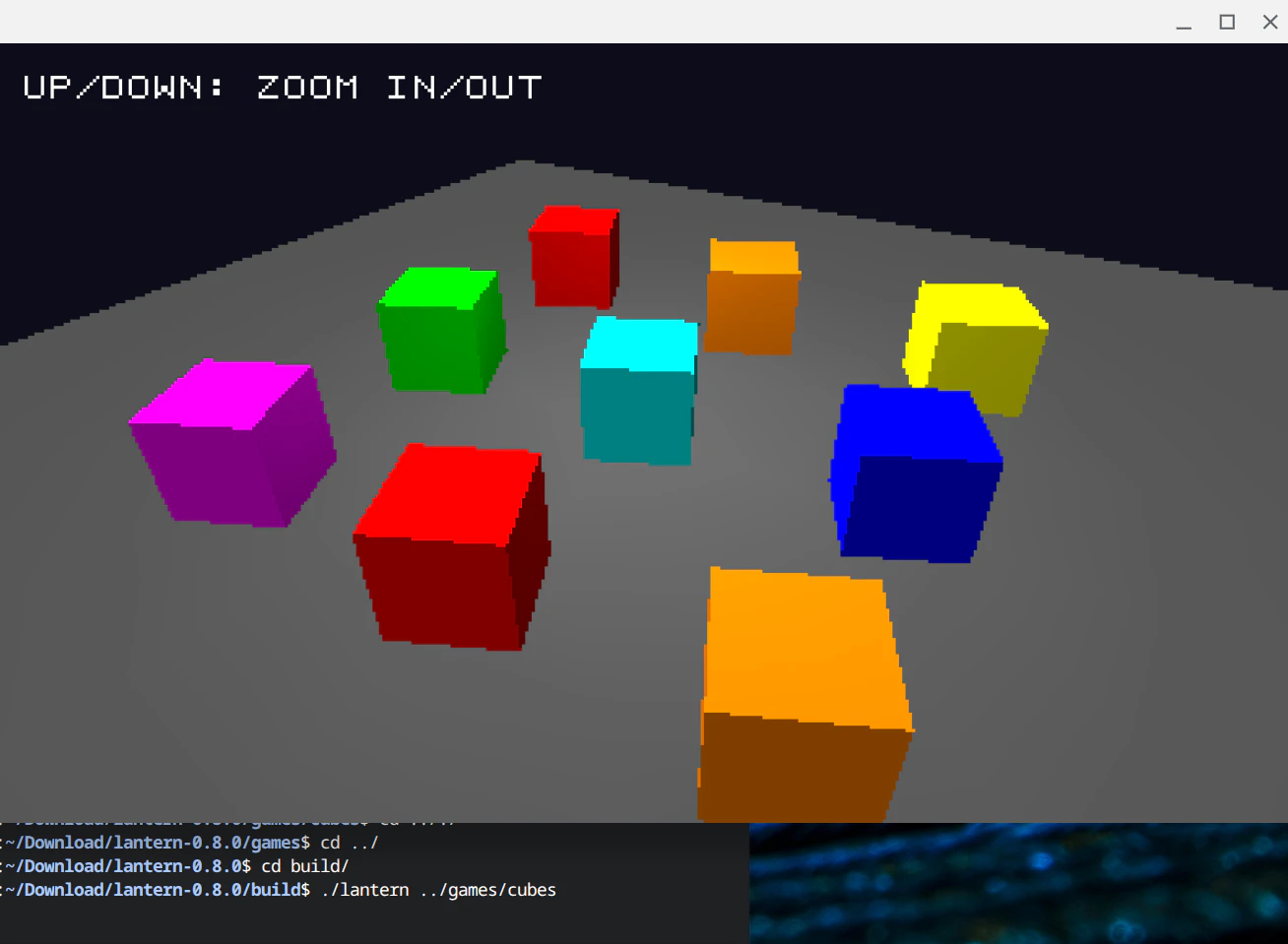This screenshot has width=1288, height=944.
Task: Click the "cd build/" terminal command
Action: pyautogui.click(x=305, y=866)
